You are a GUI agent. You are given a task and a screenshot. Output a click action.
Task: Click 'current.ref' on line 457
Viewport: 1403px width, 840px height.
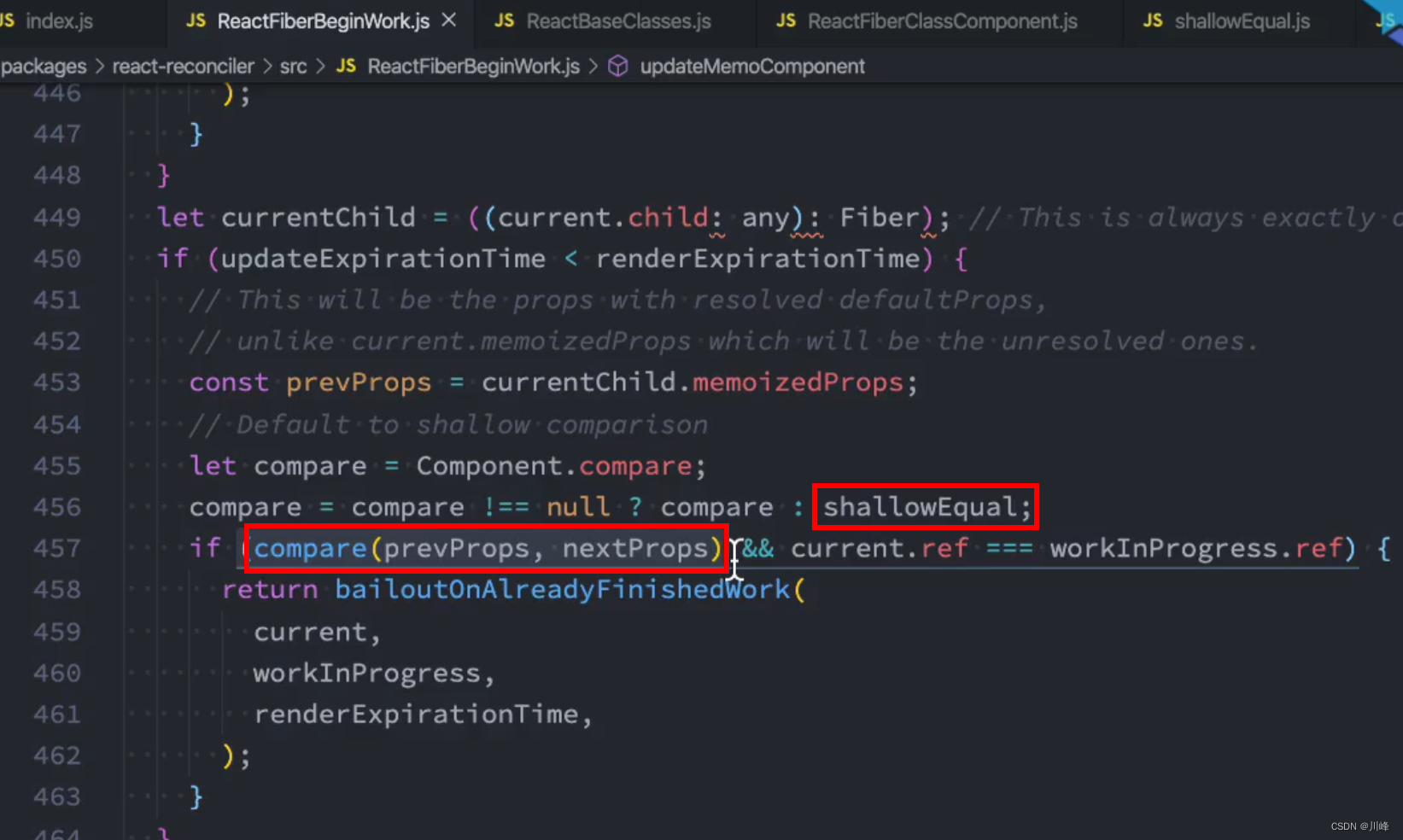[x=879, y=548]
